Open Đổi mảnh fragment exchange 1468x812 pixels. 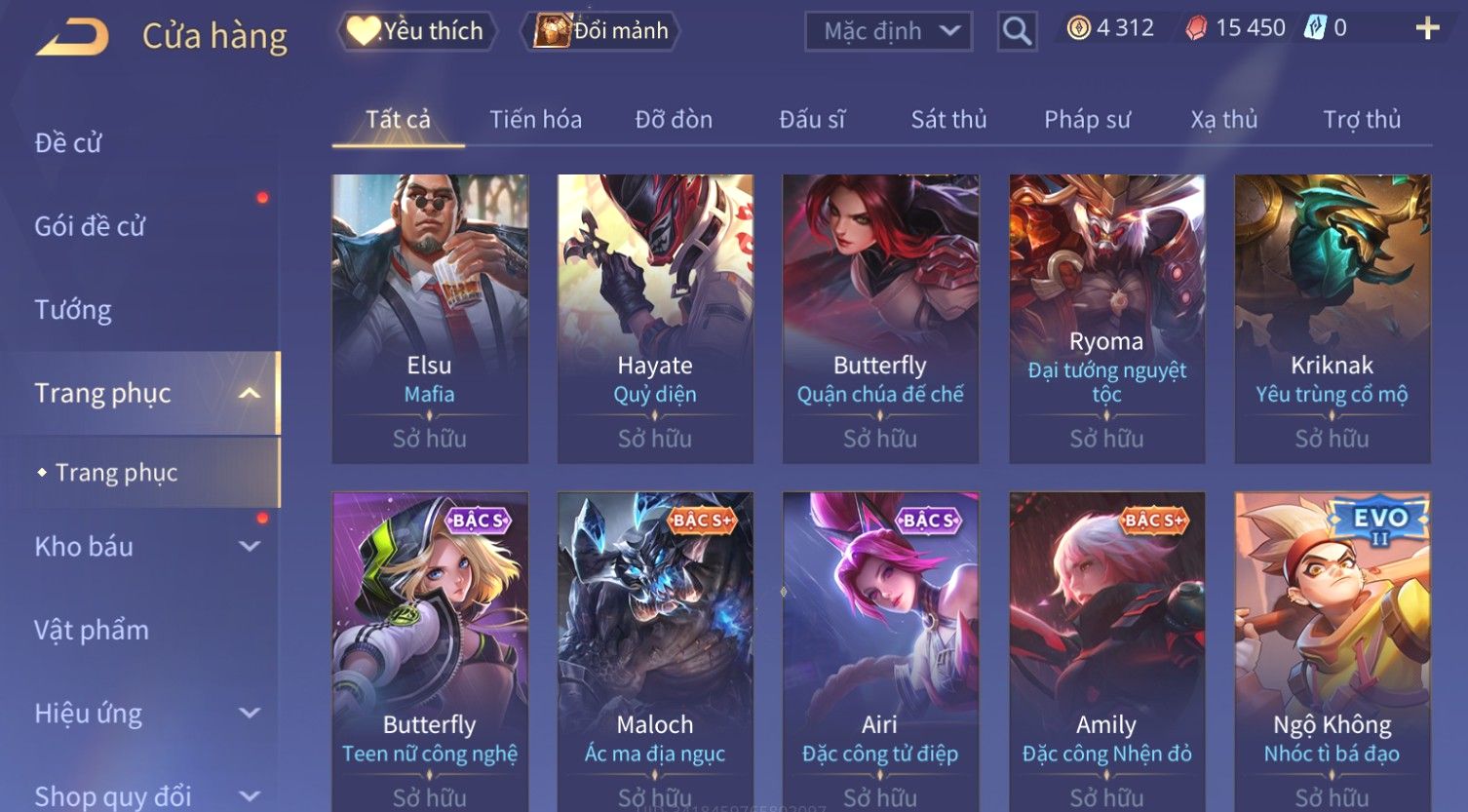point(600,31)
